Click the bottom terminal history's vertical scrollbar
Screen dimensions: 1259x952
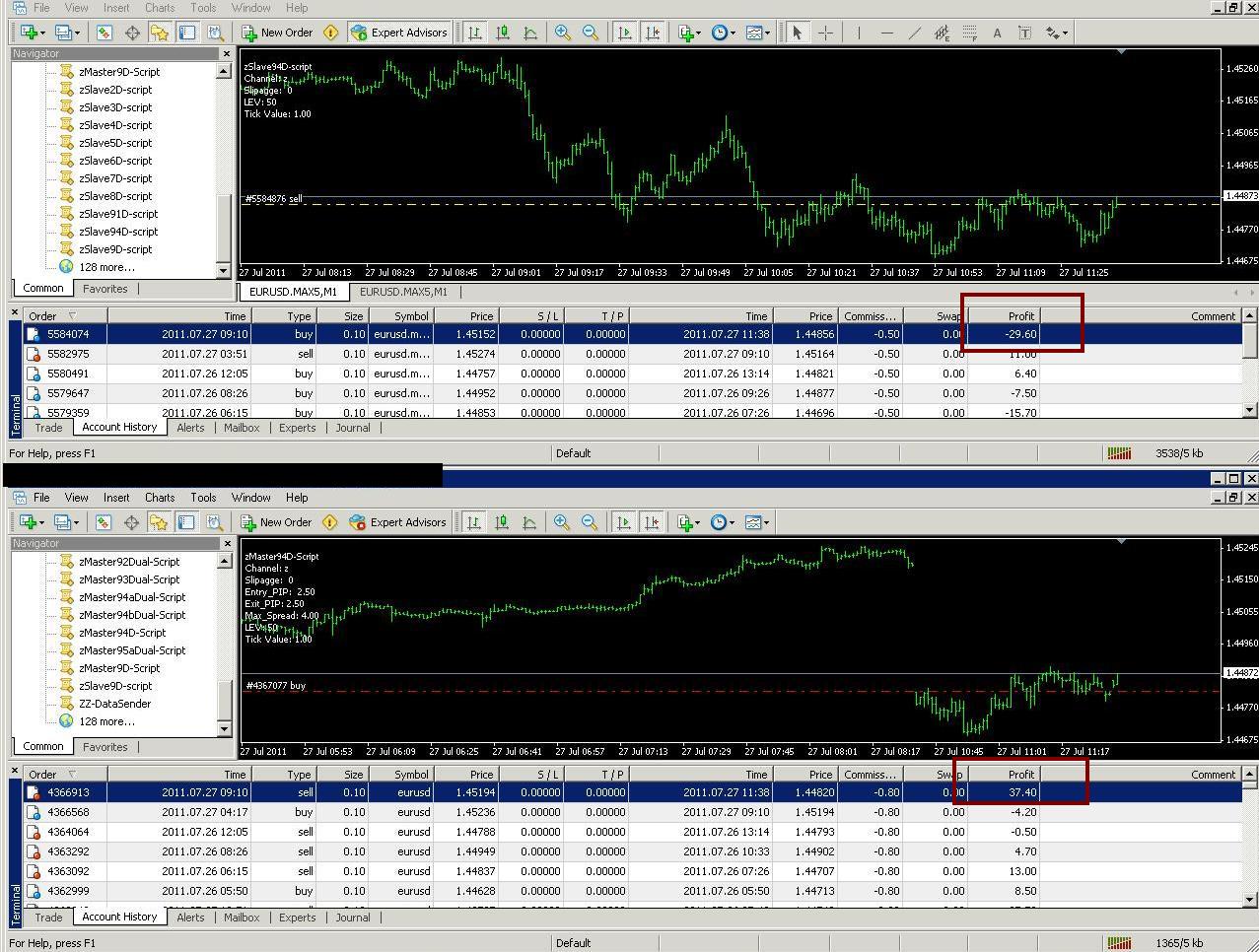coord(1249,837)
